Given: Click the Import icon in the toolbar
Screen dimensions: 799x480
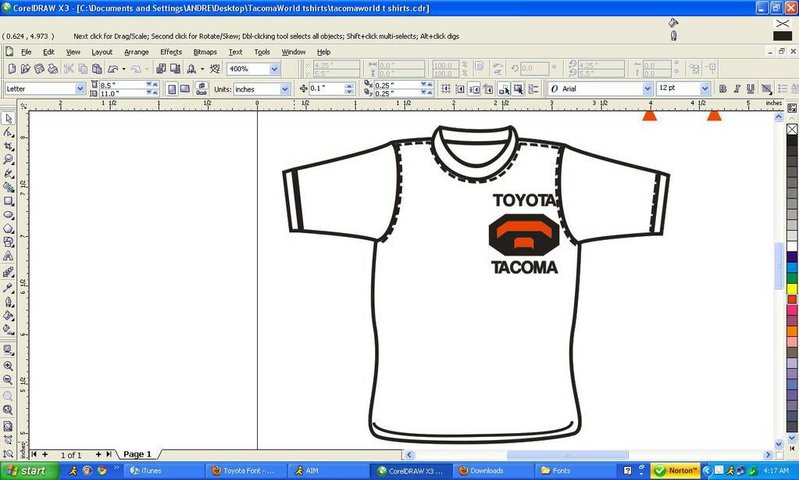Looking at the screenshot, I should [x=161, y=68].
